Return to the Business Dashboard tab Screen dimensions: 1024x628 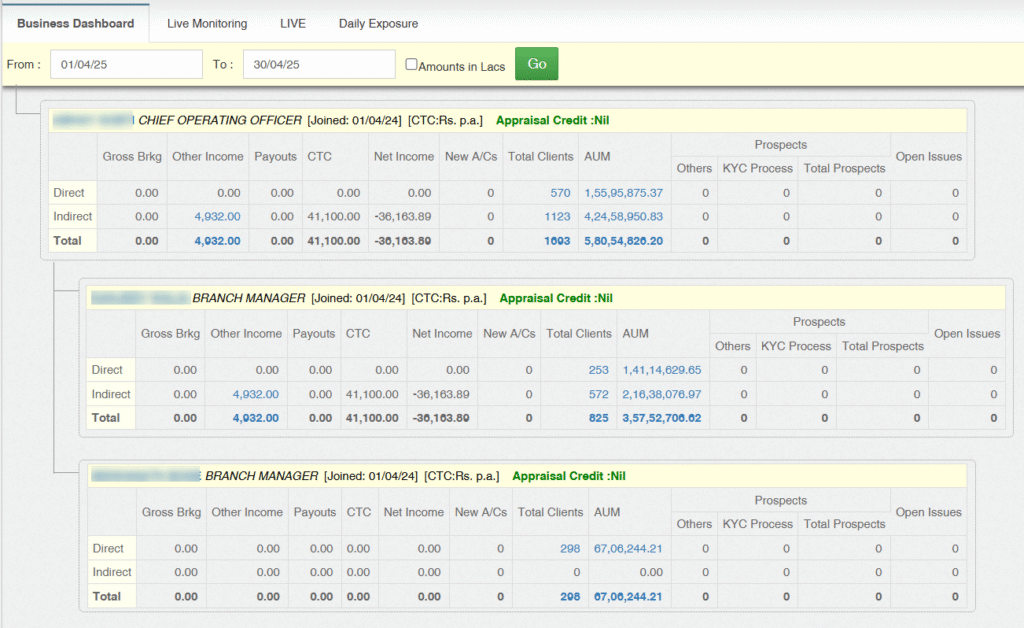tap(75, 23)
